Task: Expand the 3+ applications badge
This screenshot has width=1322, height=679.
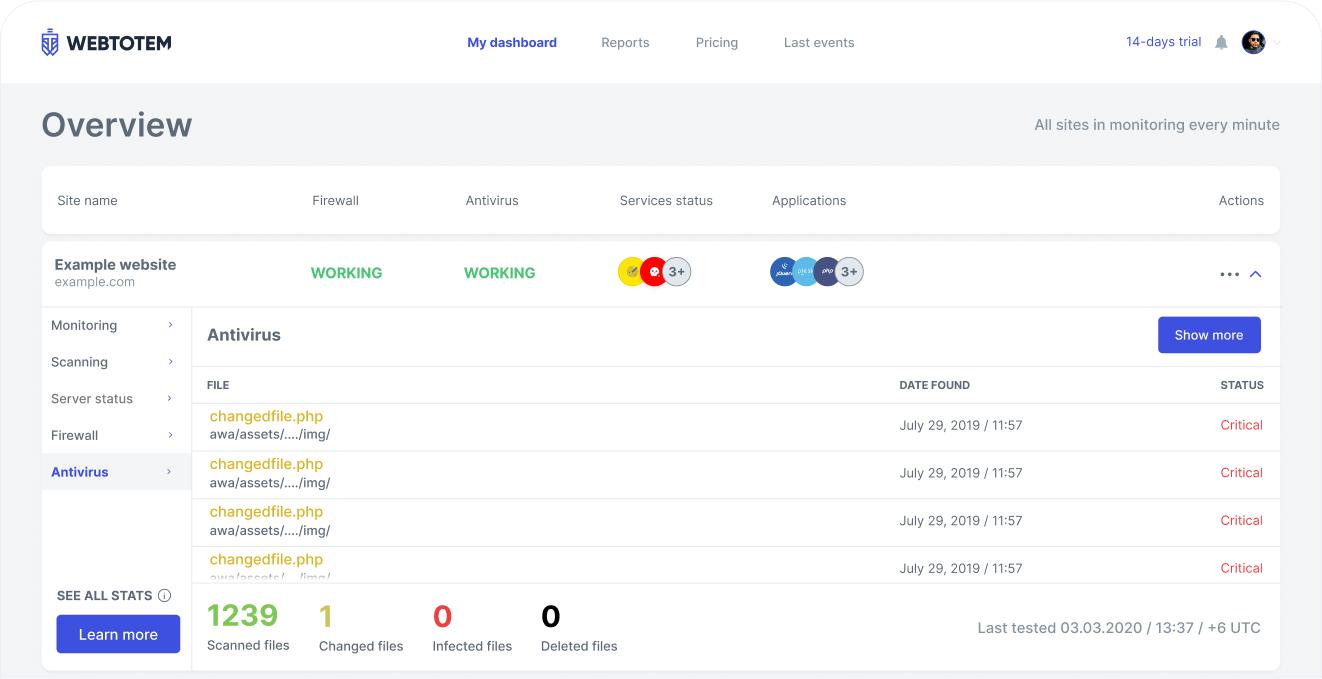Action: click(x=849, y=272)
